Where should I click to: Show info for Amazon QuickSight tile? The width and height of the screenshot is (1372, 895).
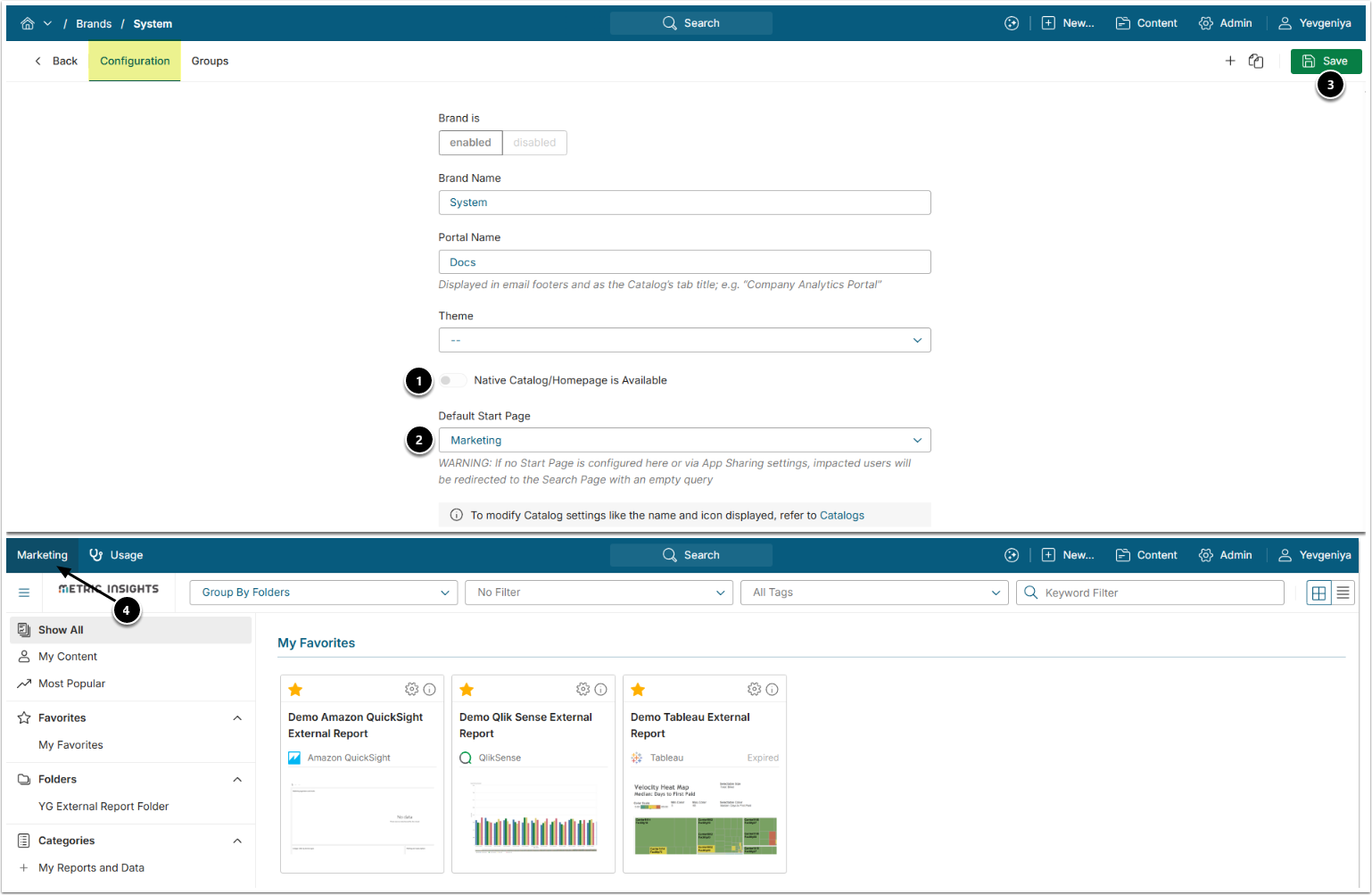click(430, 690)
